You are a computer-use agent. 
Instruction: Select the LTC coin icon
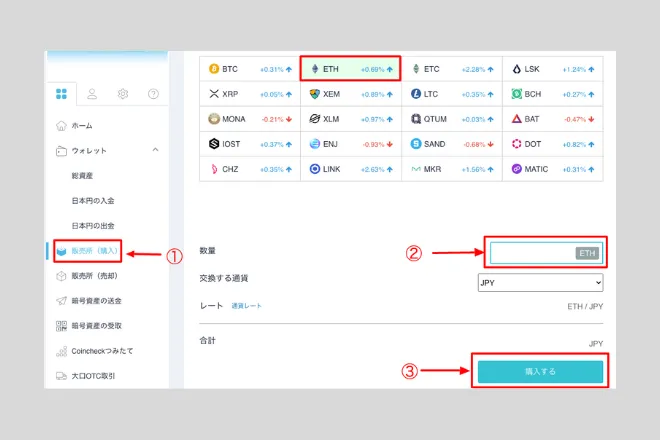point(416,93)
